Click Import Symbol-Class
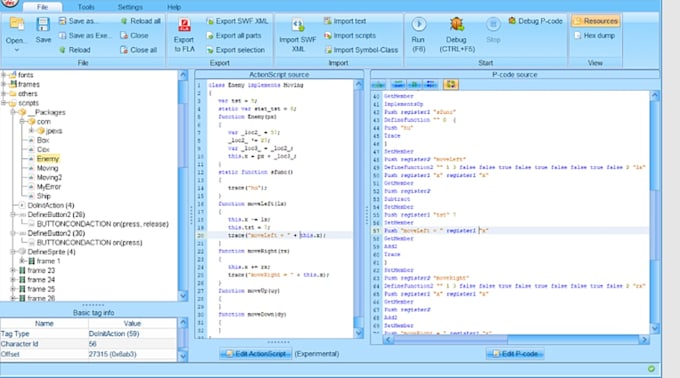Viewport: 680px width, 378px height. 361,50
